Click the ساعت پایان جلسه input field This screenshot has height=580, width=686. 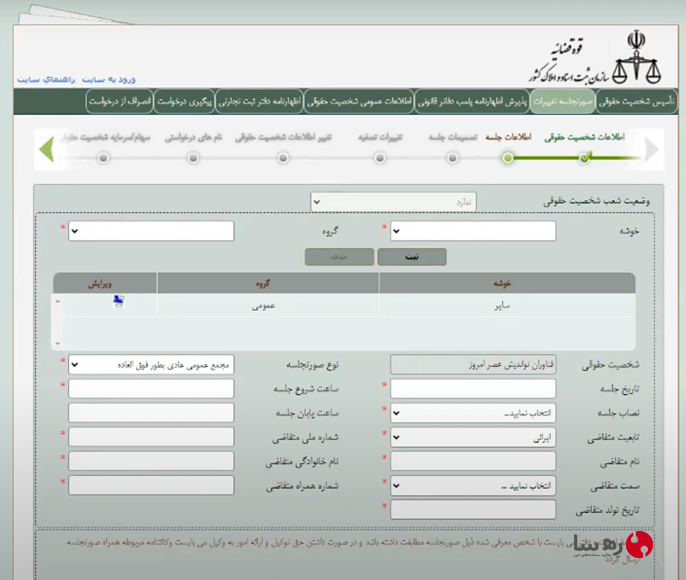coord(151,413)
